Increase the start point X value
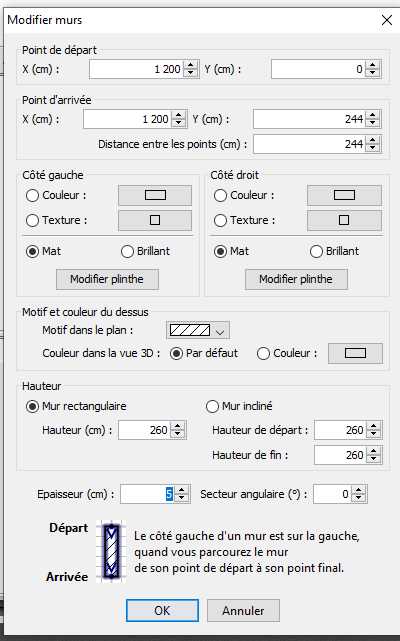Image resolution: width=400 pixels, height=641 pixels. [x=191, y=65]
